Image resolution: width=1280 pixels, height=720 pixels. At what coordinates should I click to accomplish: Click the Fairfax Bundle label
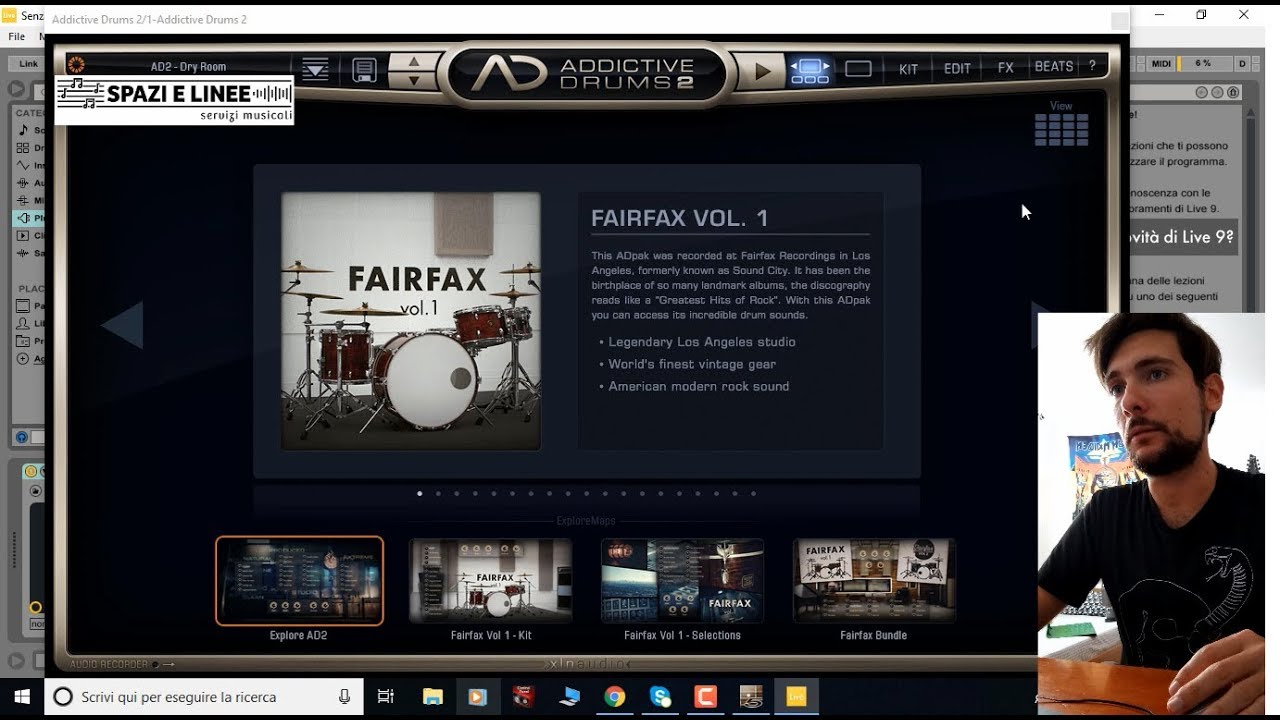click(874, 635)
